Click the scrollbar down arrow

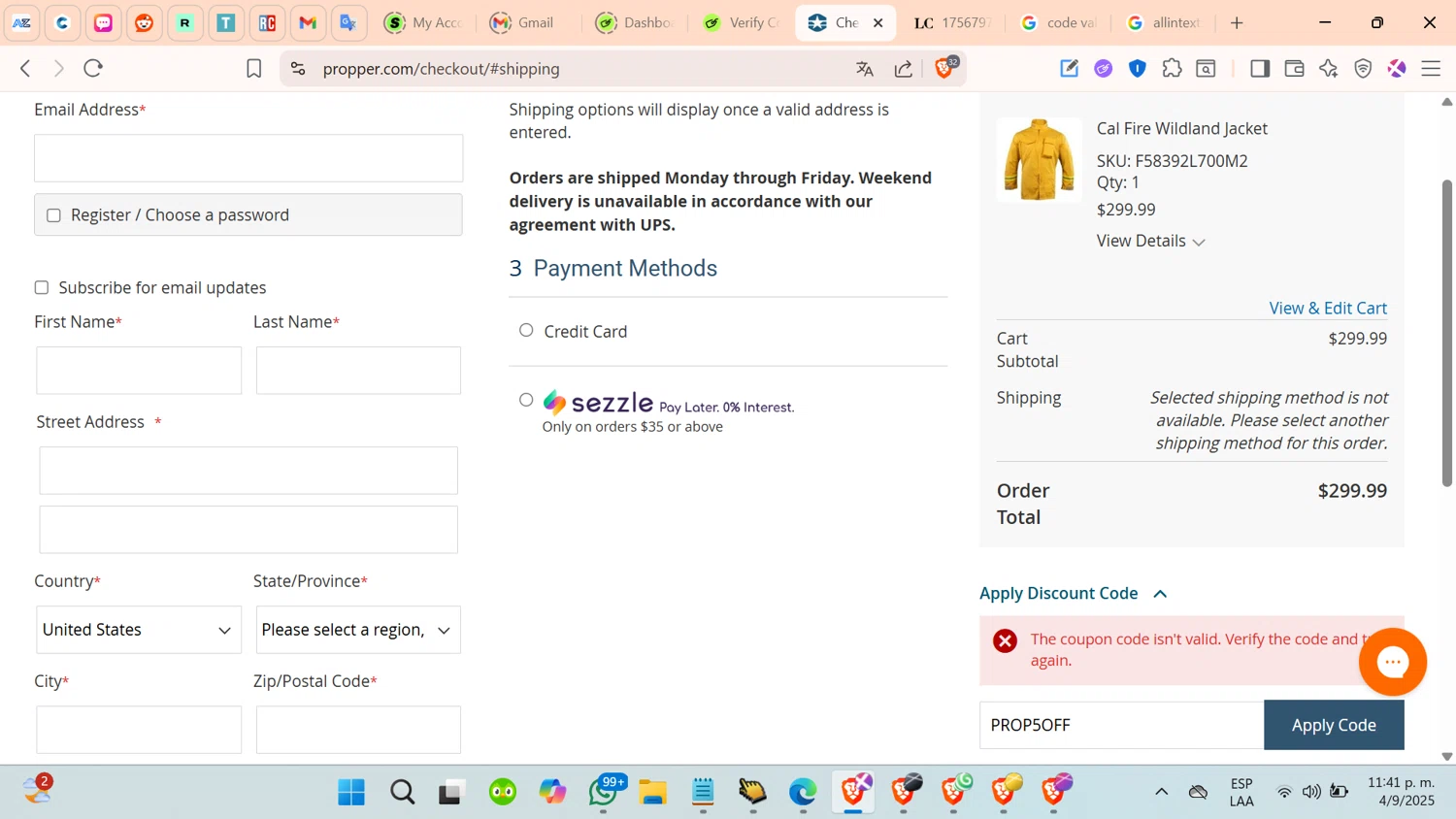tap(1447, 756)
